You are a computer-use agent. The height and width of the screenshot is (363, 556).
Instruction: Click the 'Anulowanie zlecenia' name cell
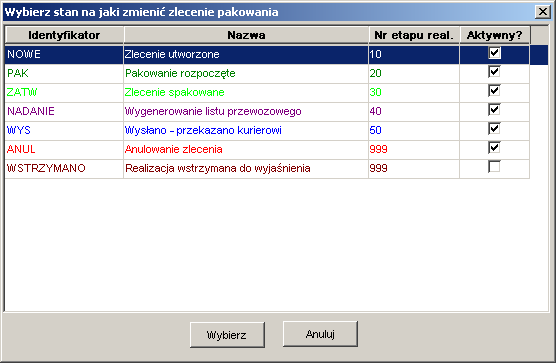pos(246,149)
